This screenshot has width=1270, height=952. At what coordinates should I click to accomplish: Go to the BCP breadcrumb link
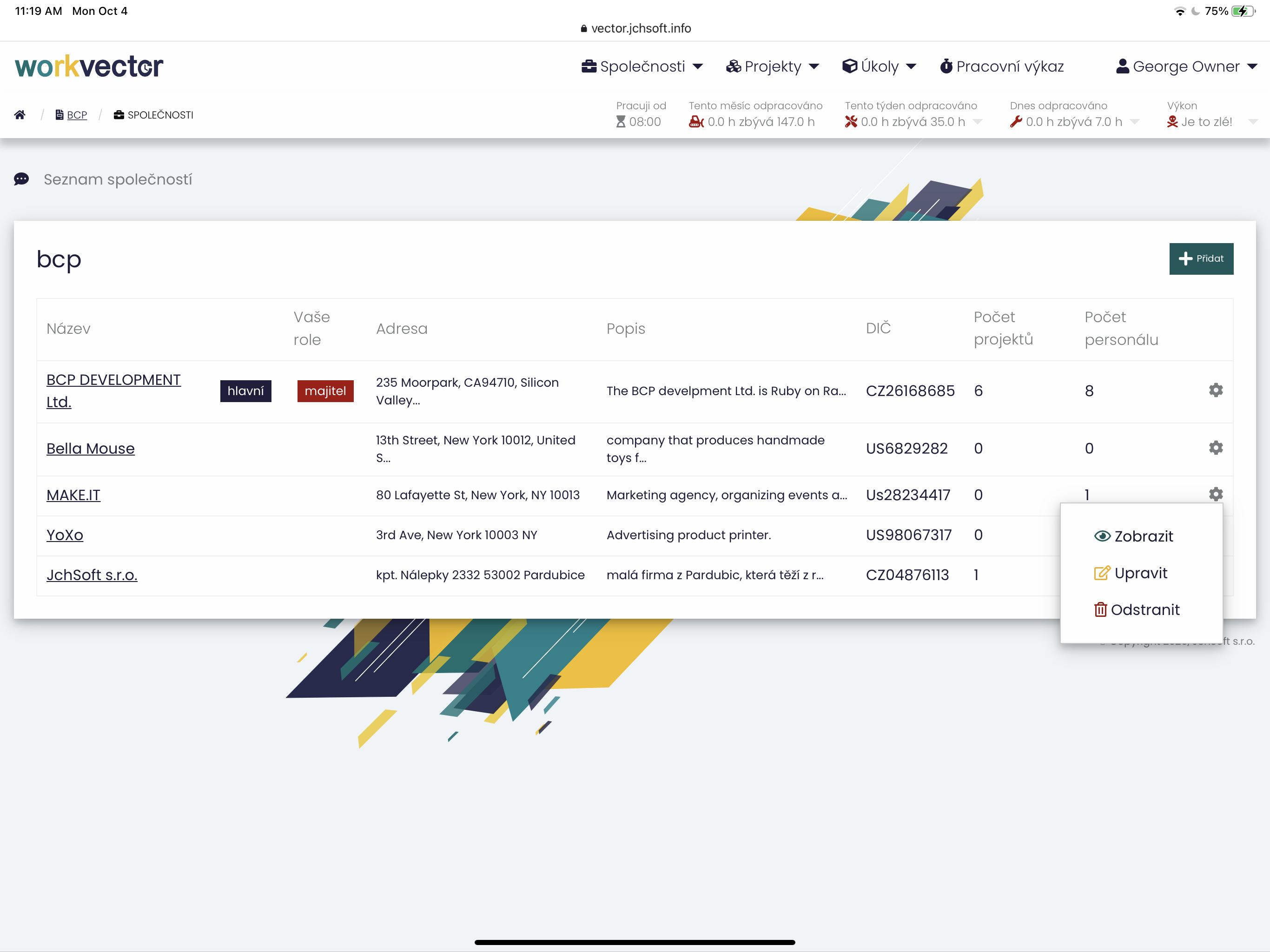[76, 115]
